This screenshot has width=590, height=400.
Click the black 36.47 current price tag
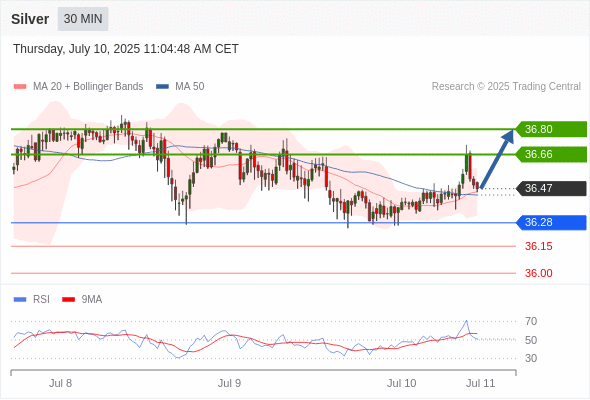[551, 188]
